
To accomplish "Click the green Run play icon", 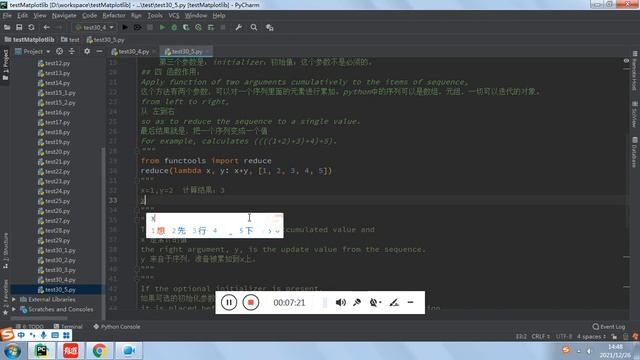I will [x=162, y=27].
